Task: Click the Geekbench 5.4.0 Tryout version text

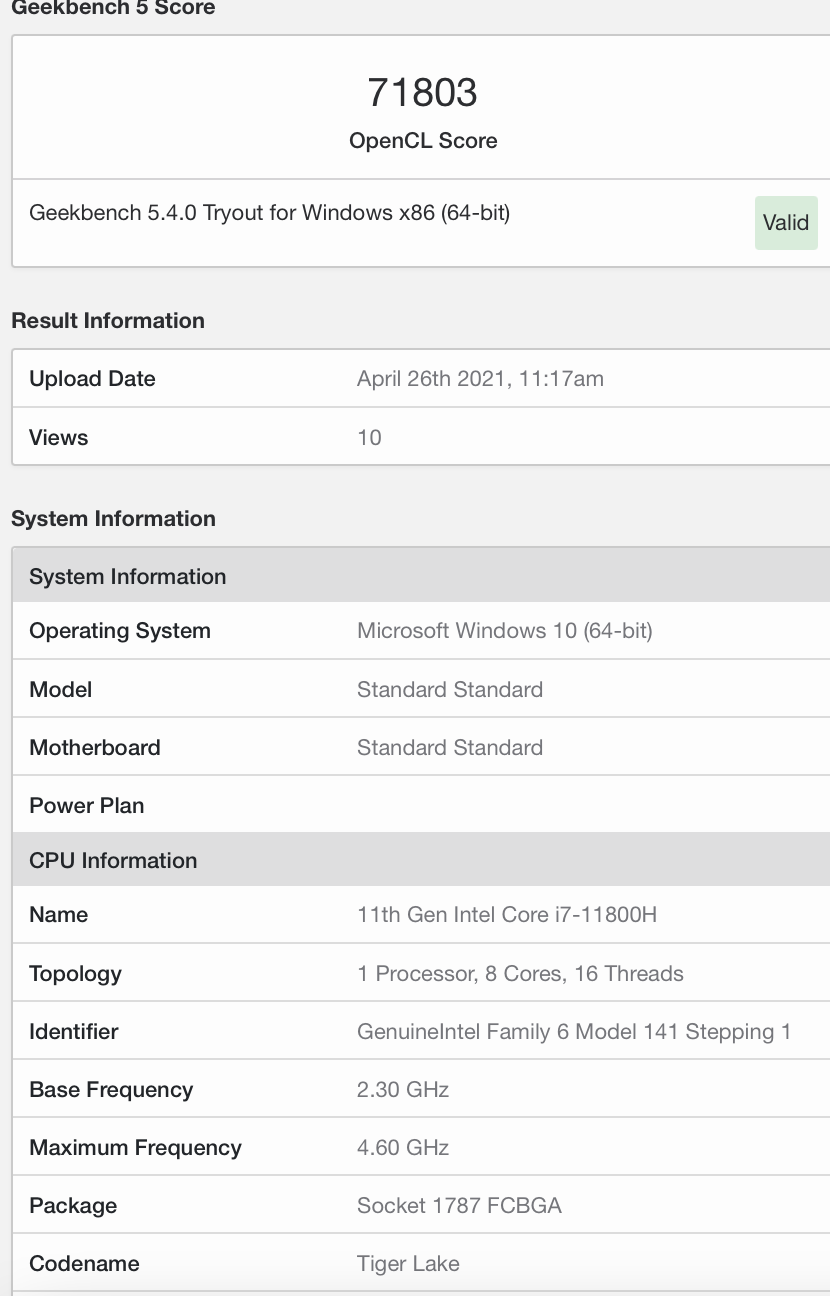Action: 269,212
